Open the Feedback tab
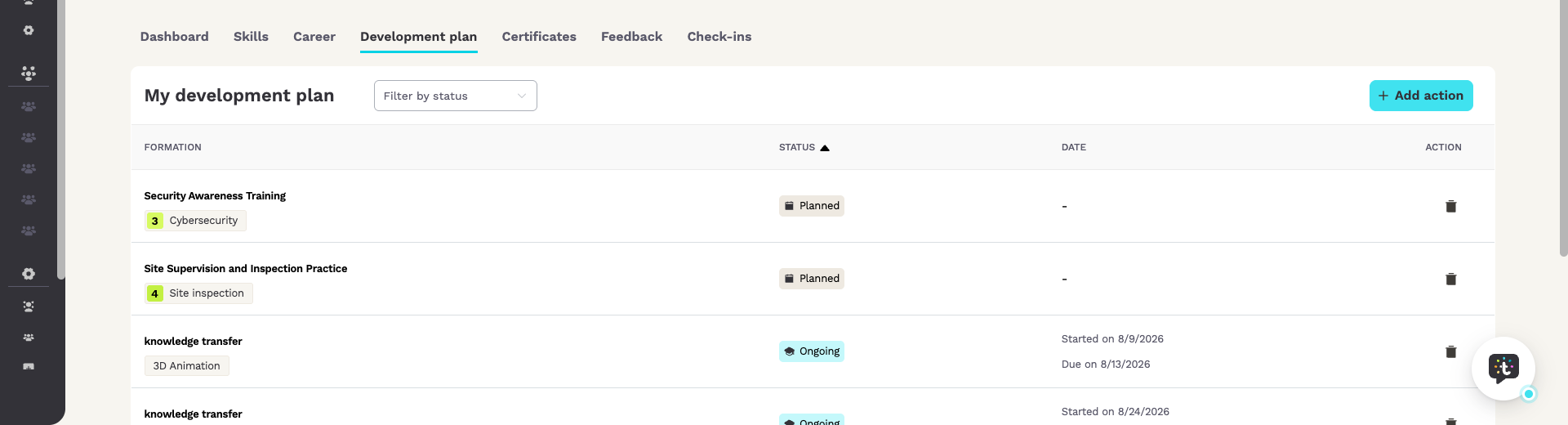Screen dimensions: 1568x425 point(631,37)
